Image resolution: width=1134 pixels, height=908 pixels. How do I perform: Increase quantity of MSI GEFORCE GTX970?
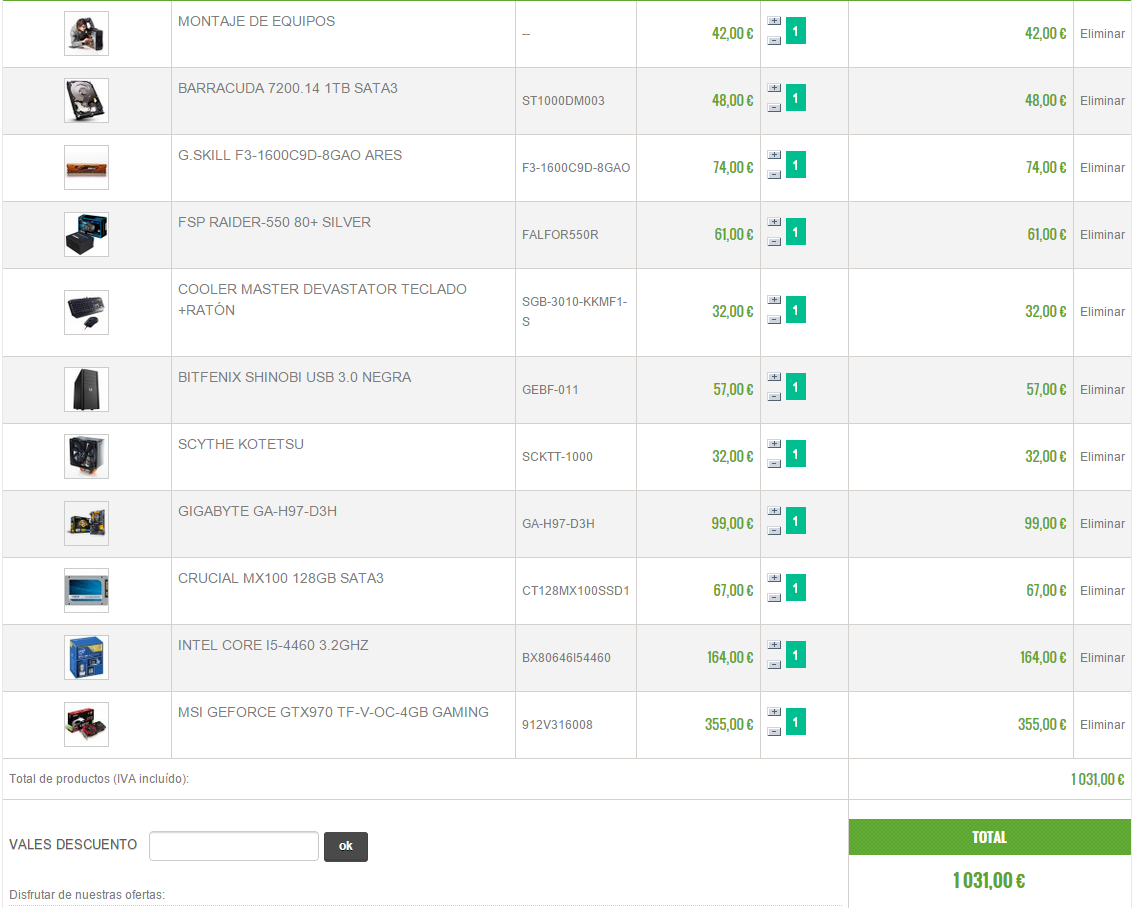[x=774, y=712]
